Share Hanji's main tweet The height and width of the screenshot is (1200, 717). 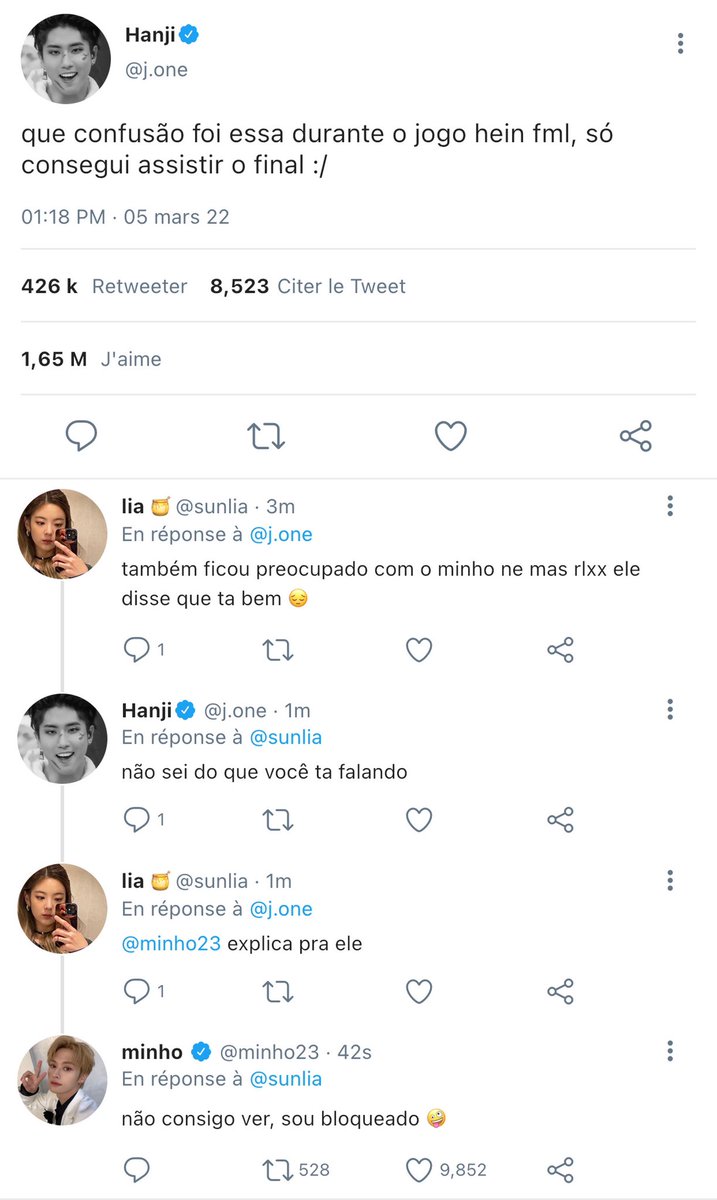click(636, 436)
